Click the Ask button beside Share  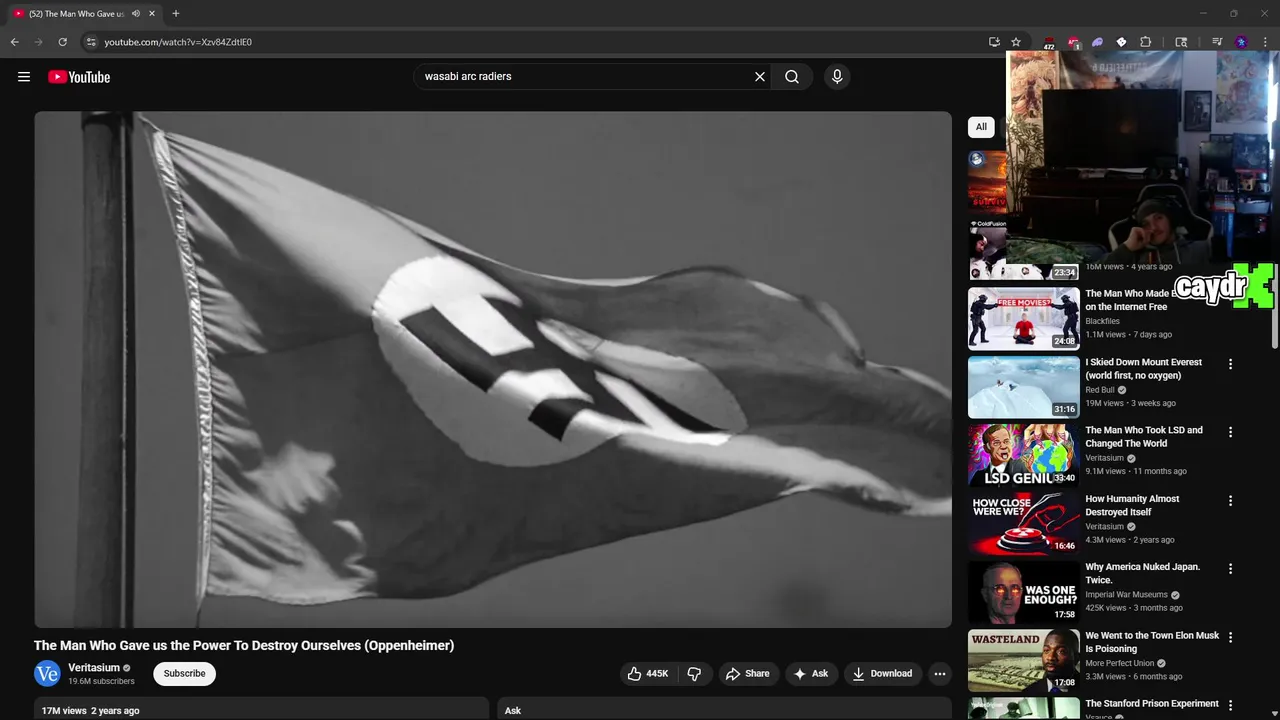tap(811, 674)
